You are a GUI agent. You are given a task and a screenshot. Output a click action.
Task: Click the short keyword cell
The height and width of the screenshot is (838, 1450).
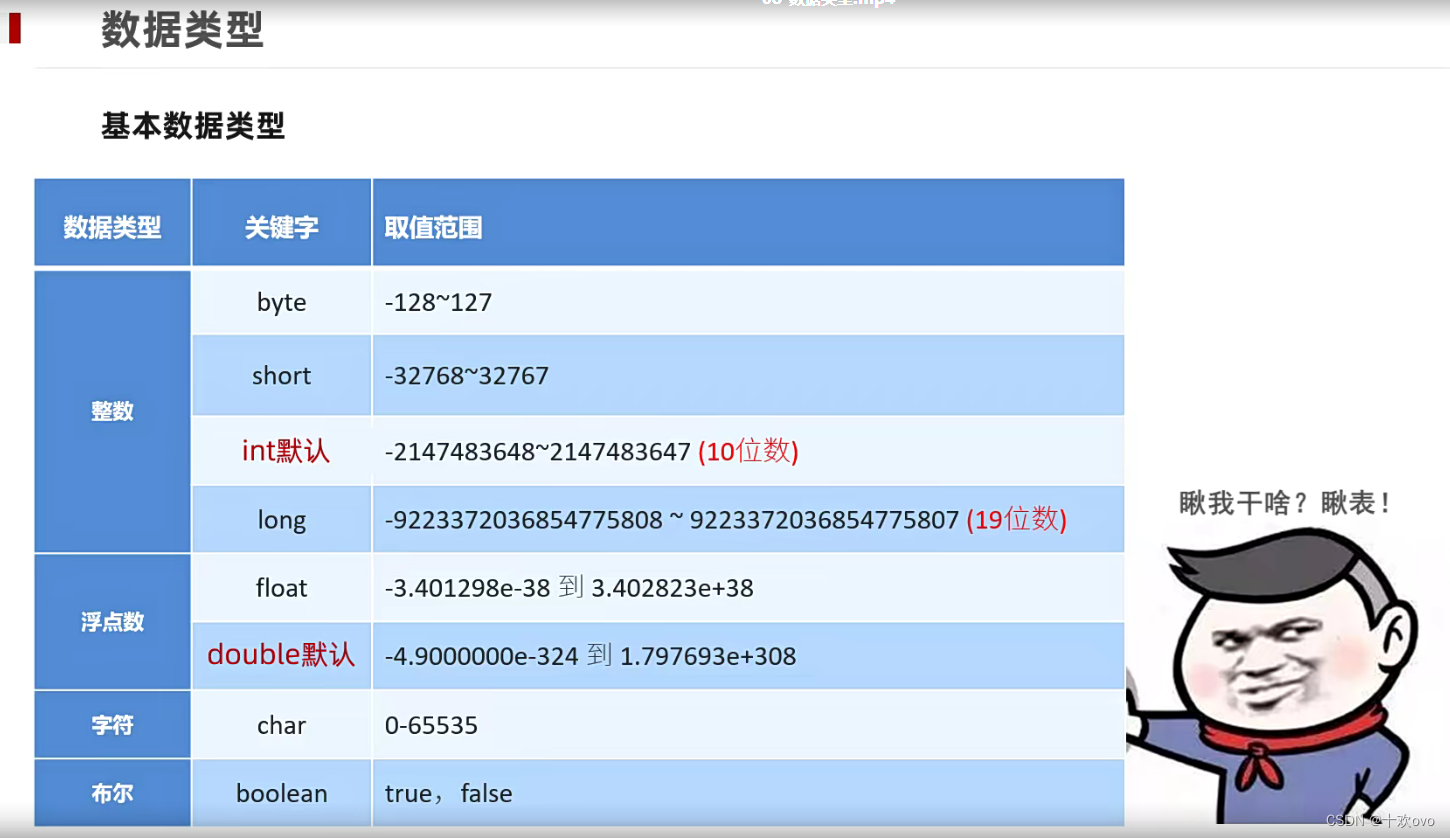[x=281, y=375]
